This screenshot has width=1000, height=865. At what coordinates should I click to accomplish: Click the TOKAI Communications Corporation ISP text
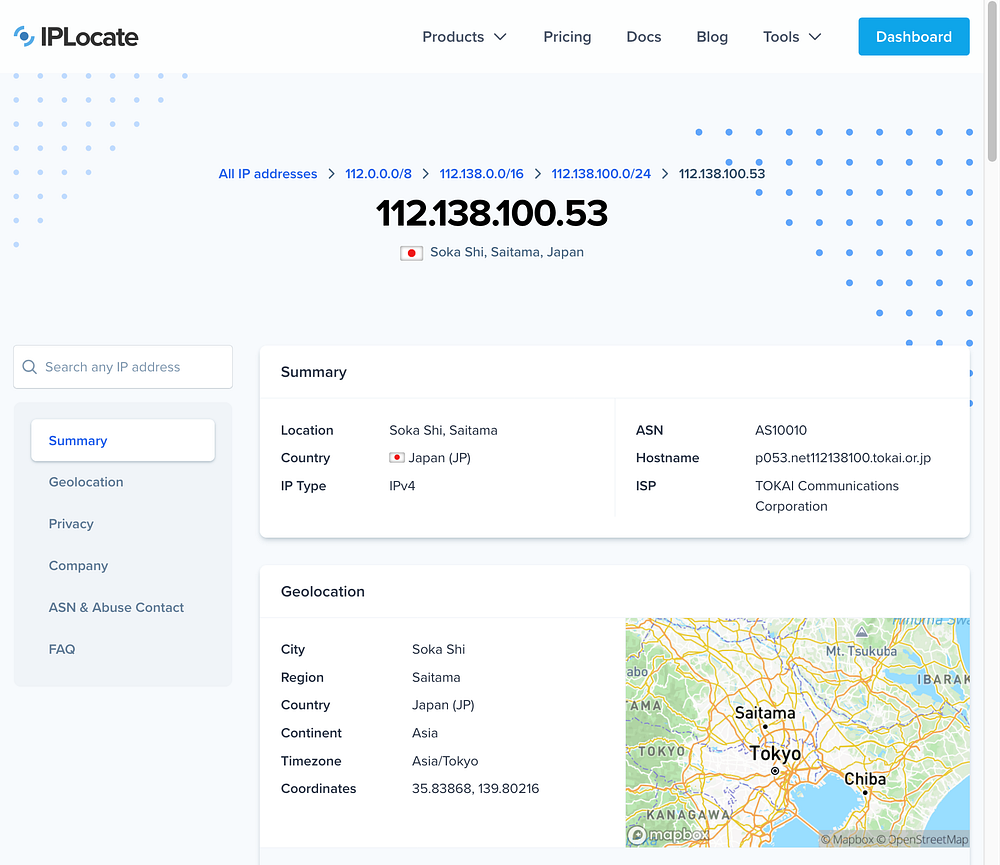(827, 496)
